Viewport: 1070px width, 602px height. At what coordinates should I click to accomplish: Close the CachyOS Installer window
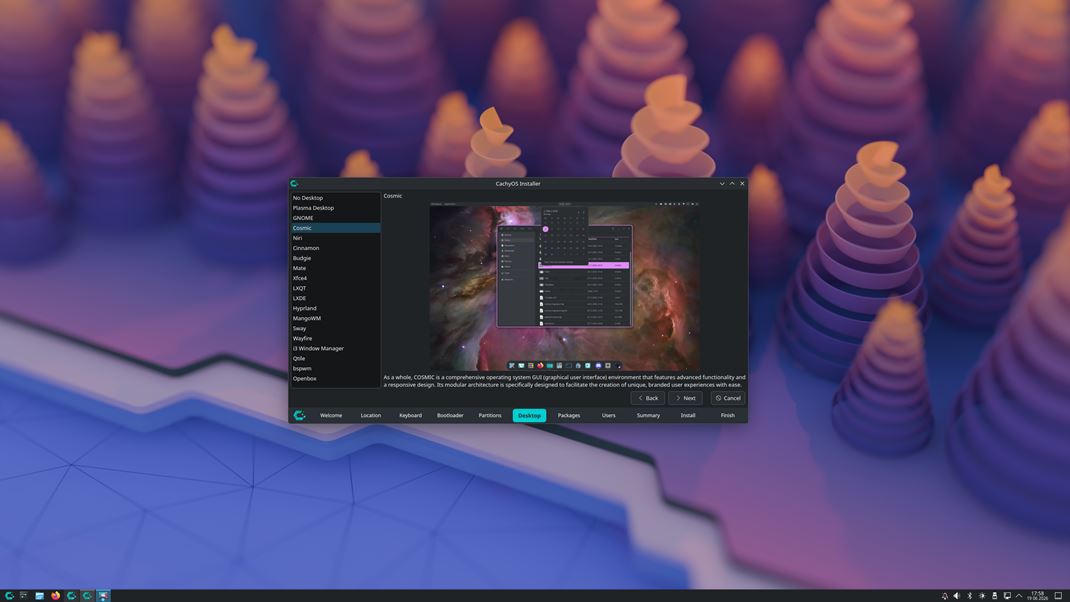(742, 184)
